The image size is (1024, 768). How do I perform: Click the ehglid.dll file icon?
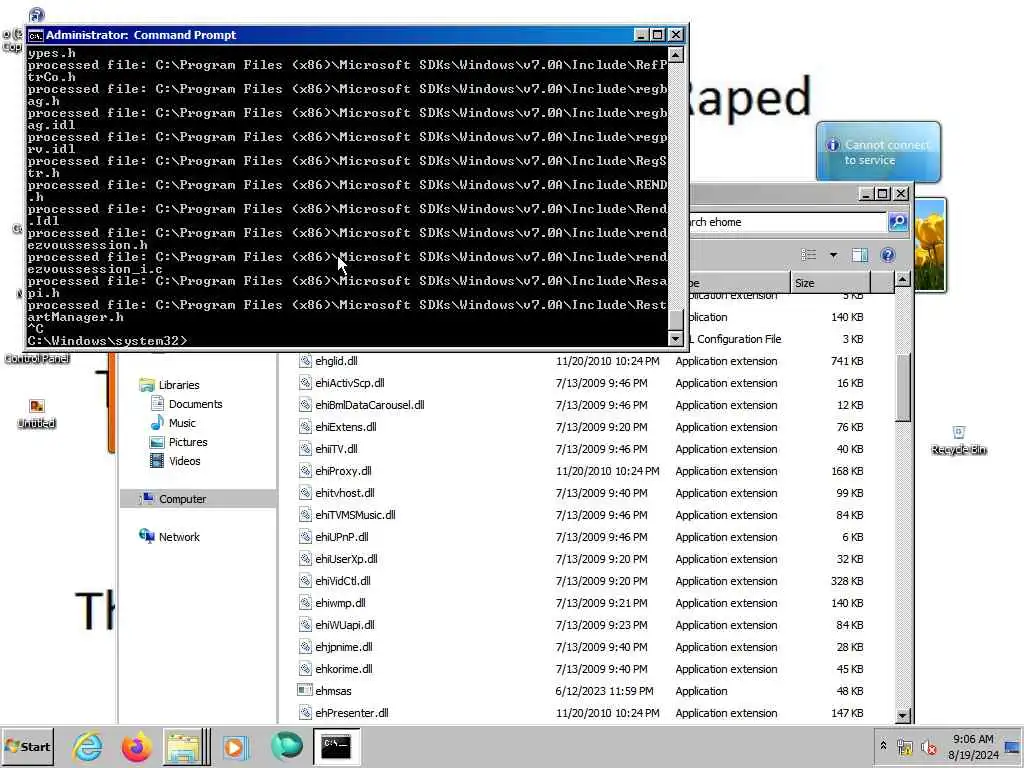click(304, 360)
